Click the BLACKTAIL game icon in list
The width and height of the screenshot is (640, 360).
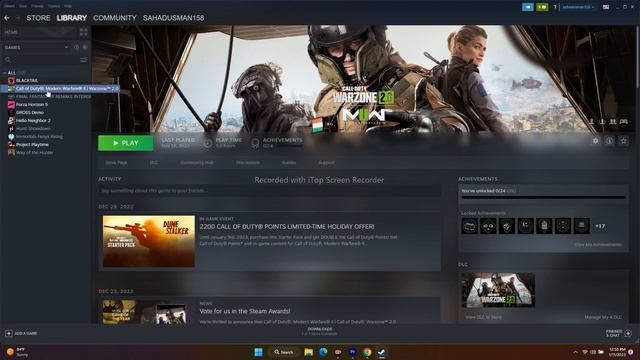[11, 80]
